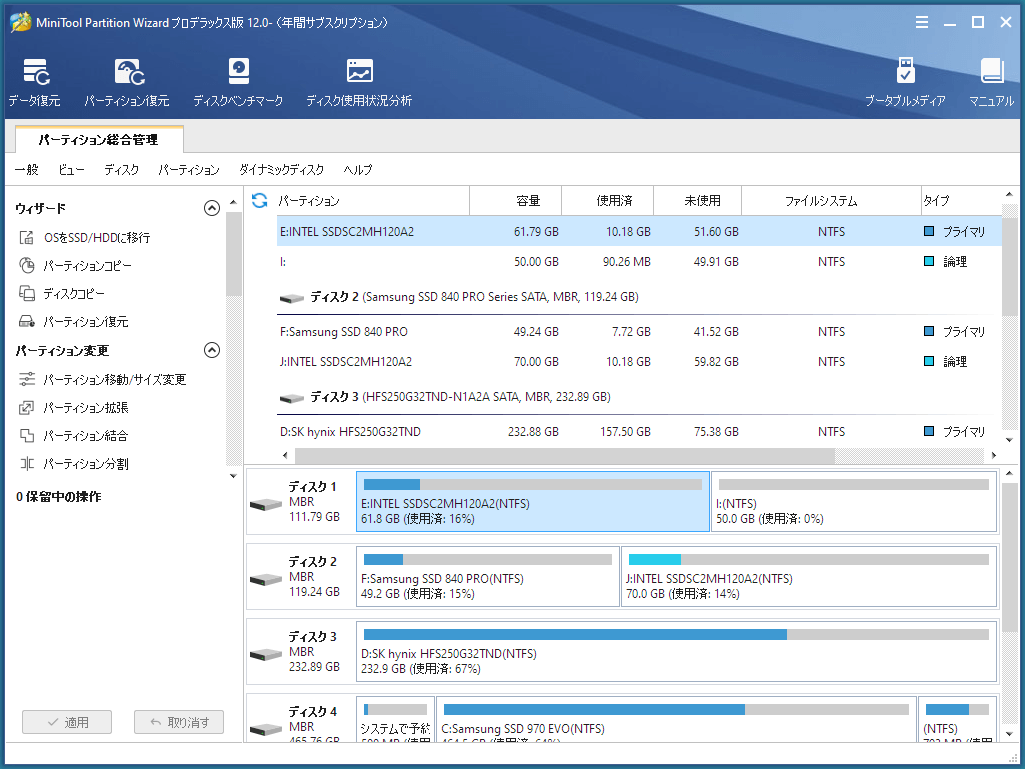
Task: Sort by the 使用済 column header
Action: 608,201
